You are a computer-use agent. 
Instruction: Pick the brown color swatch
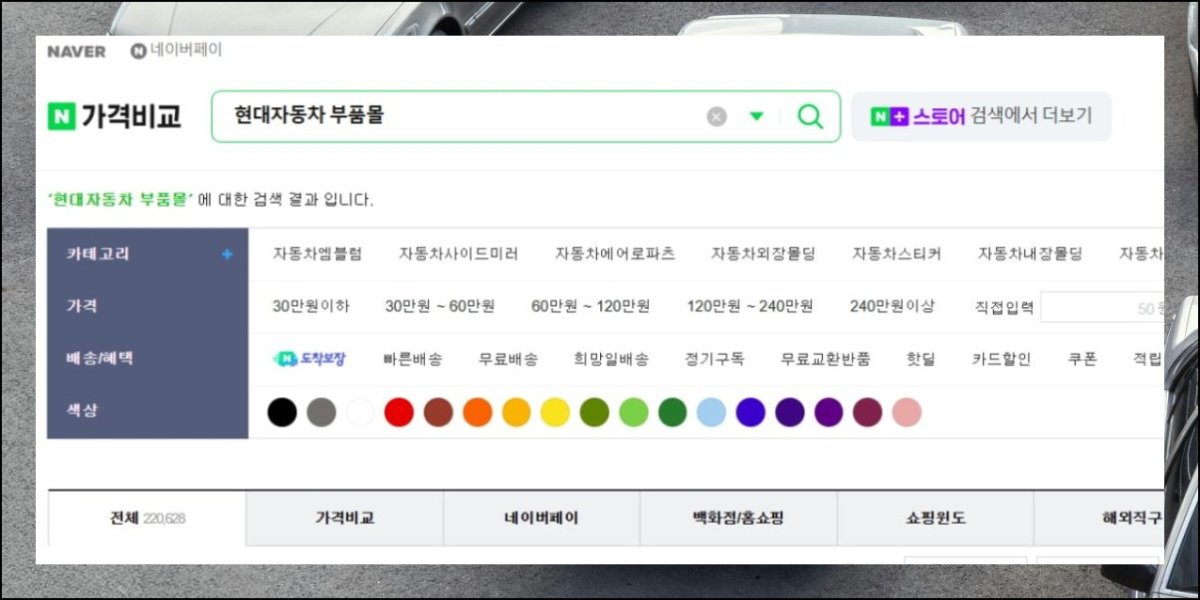(x=438, y=412)
